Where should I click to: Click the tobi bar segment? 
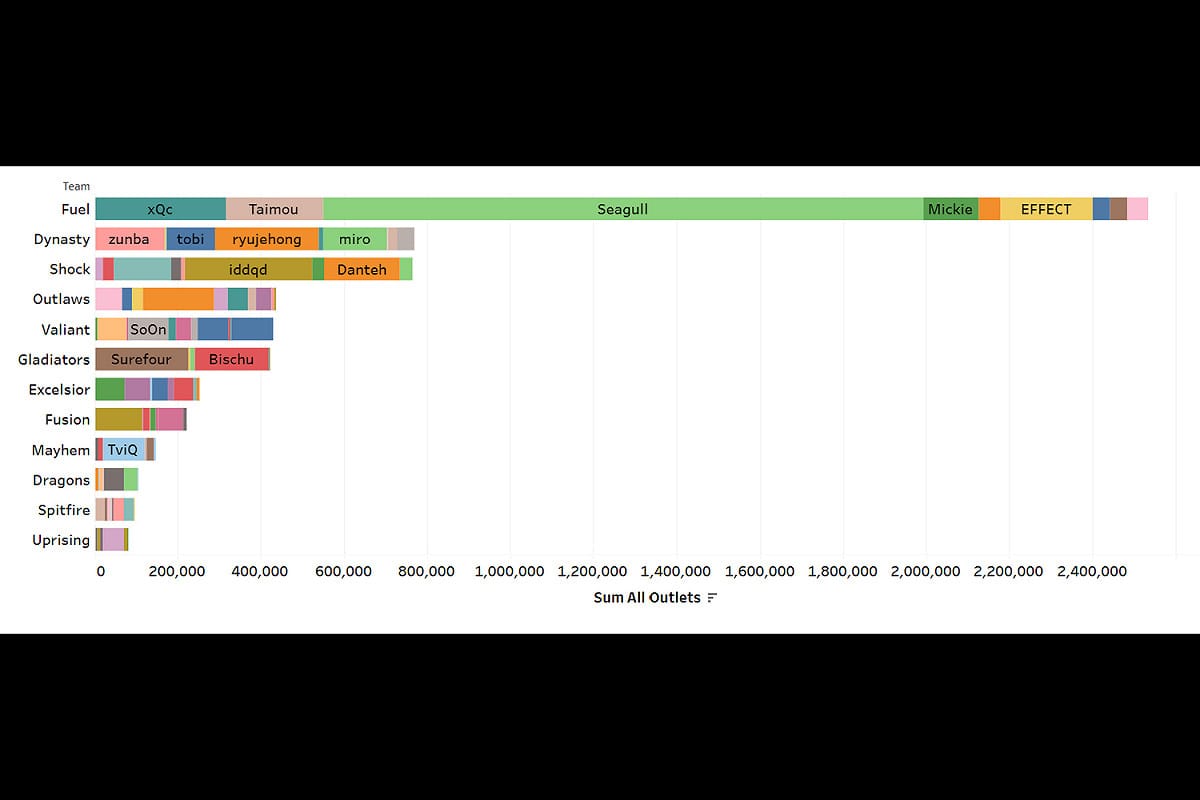(190, 239)
